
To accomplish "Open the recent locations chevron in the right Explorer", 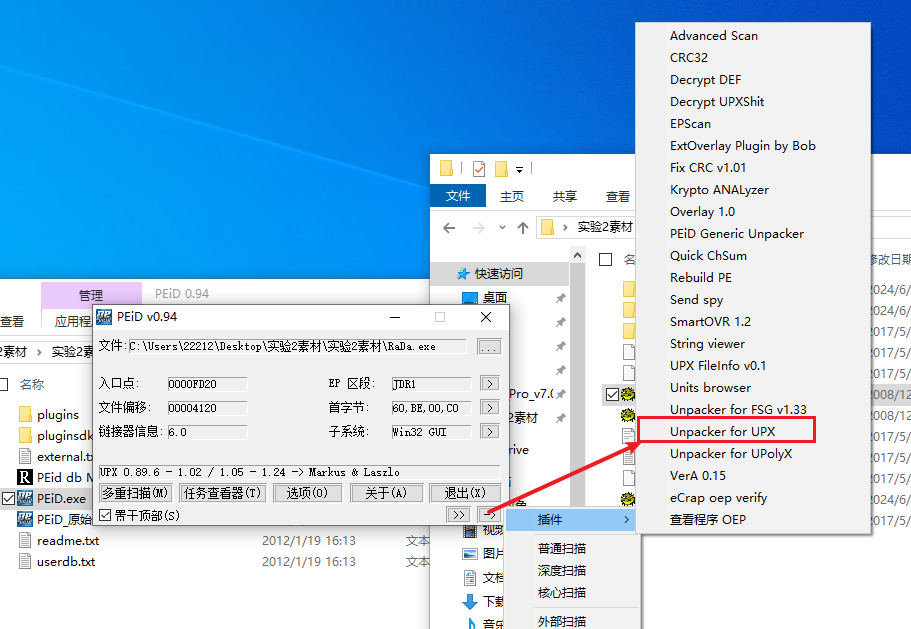I will coord(502,228).
